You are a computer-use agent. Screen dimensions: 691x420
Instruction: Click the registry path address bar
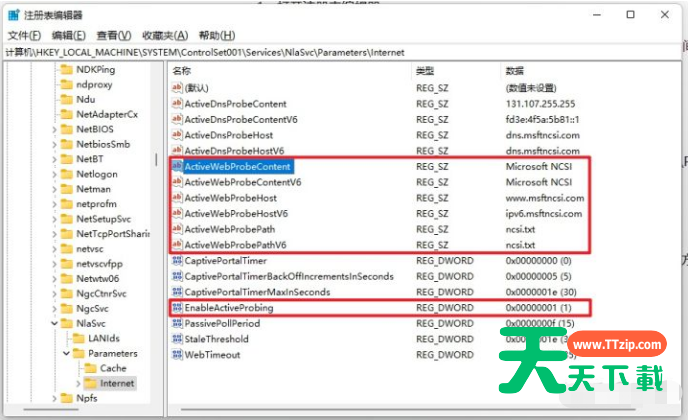tap(343, 52)
